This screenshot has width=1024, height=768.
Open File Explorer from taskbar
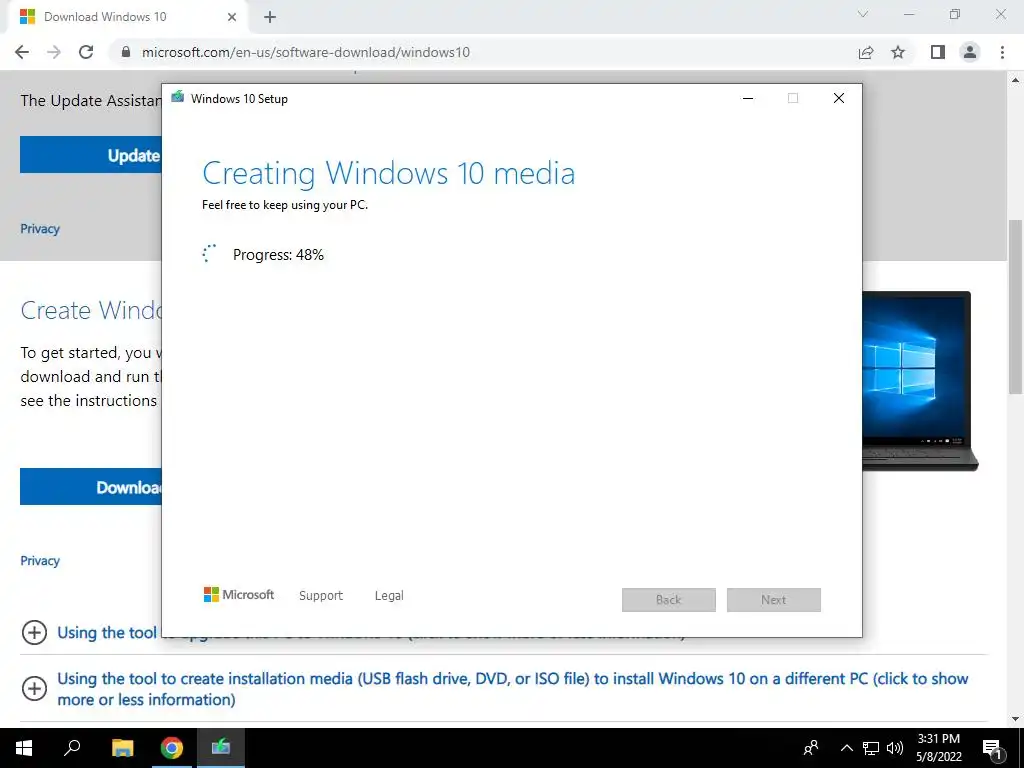click(122, 748)
